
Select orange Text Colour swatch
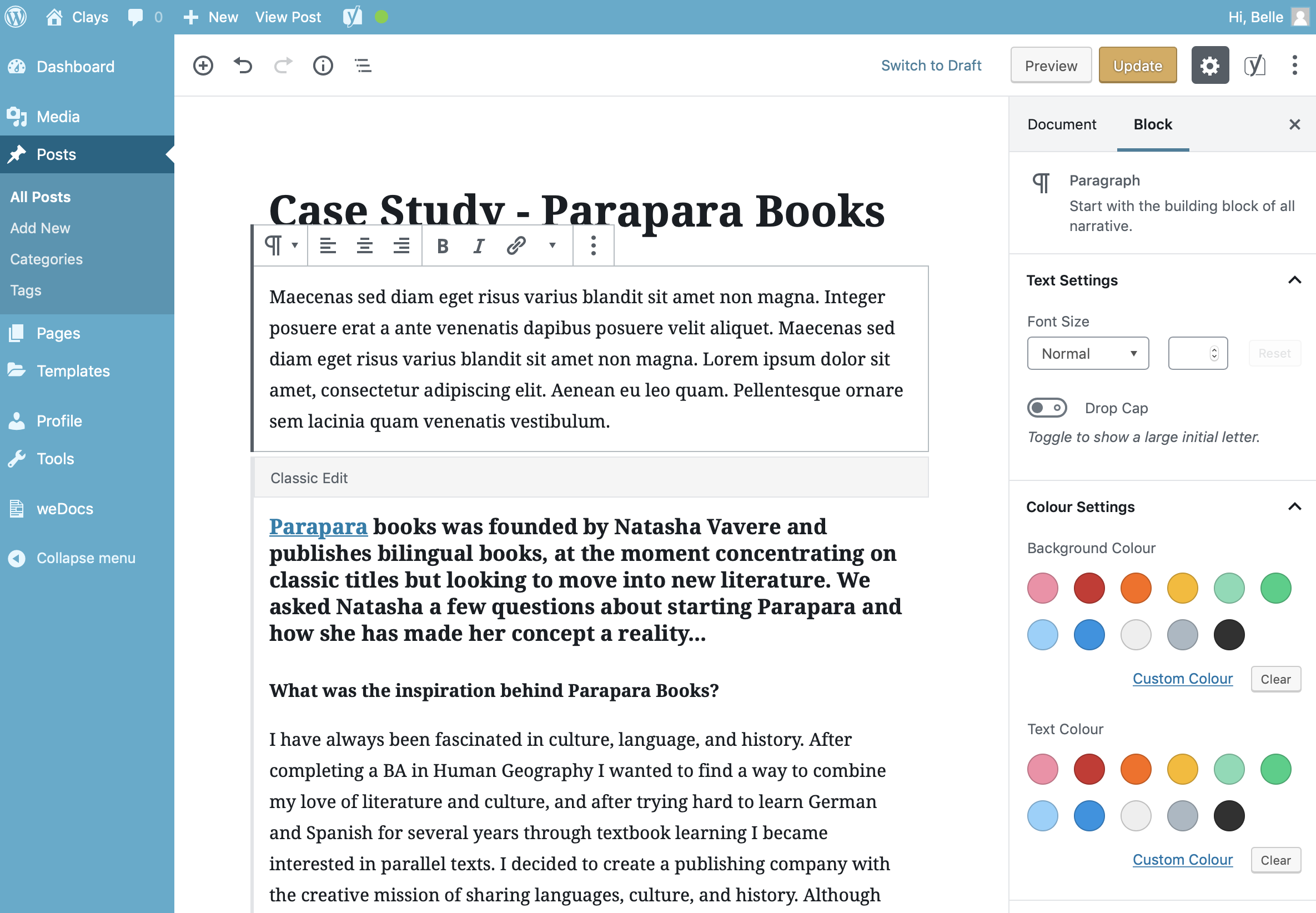coord(1136,769)
